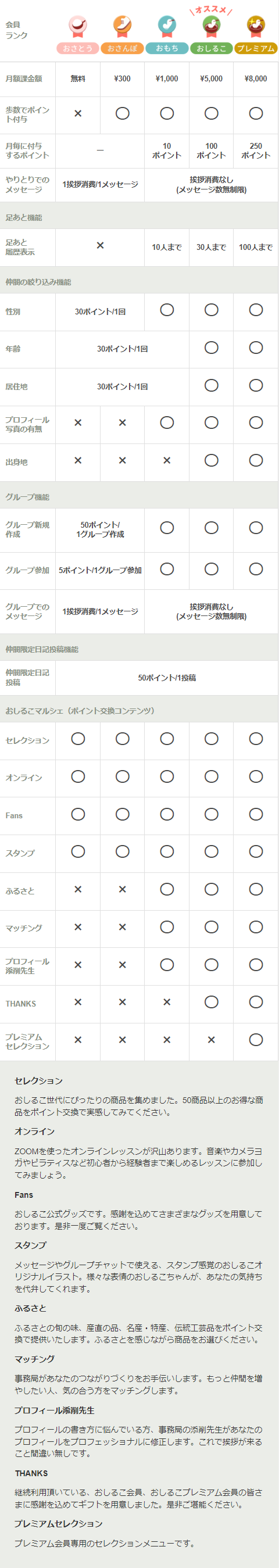Select the おしるこ green rank label
Screen dimensions: 279x1568
212,48
